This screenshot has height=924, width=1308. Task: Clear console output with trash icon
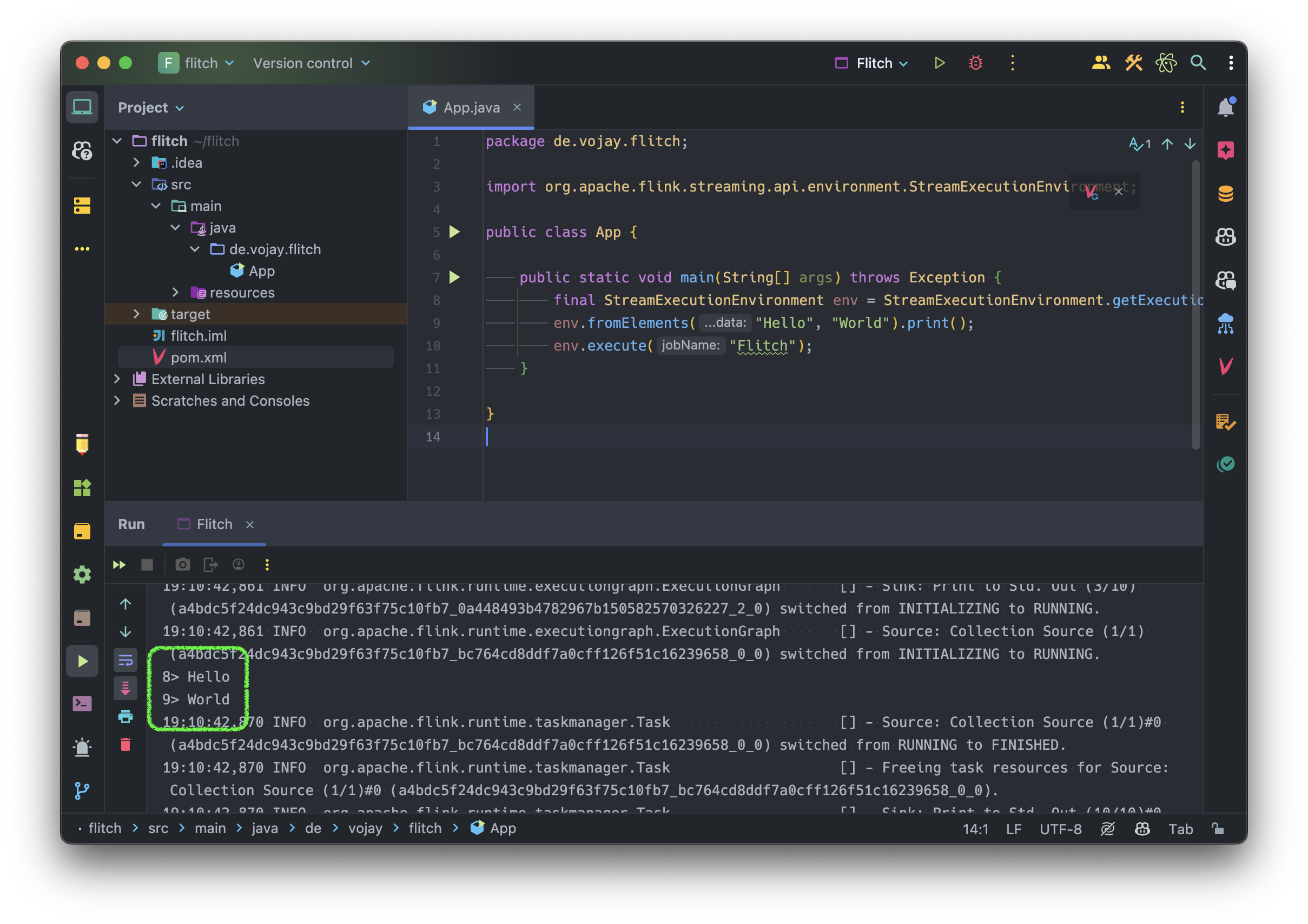pos(125,744)
